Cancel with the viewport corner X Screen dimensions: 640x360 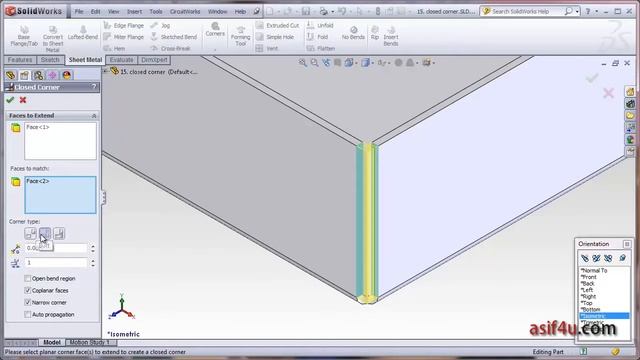[x=608, y=93]
